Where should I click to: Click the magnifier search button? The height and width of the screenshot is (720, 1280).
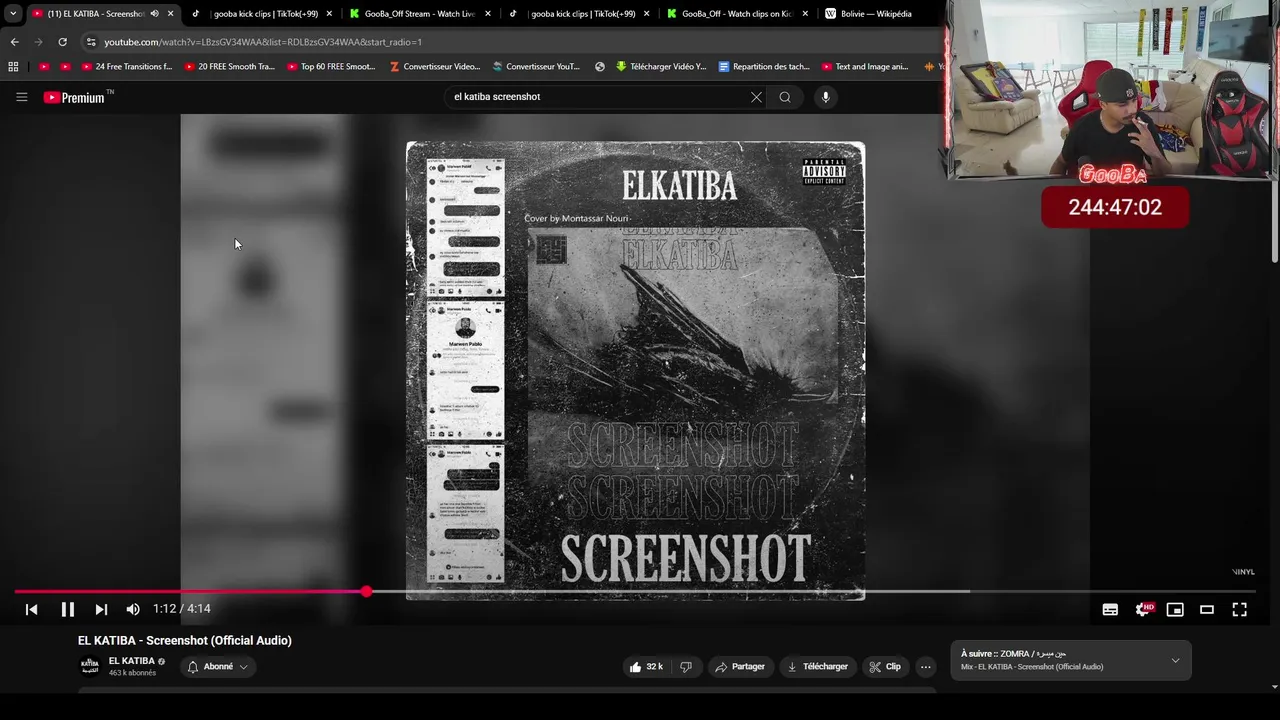[785, 97]
